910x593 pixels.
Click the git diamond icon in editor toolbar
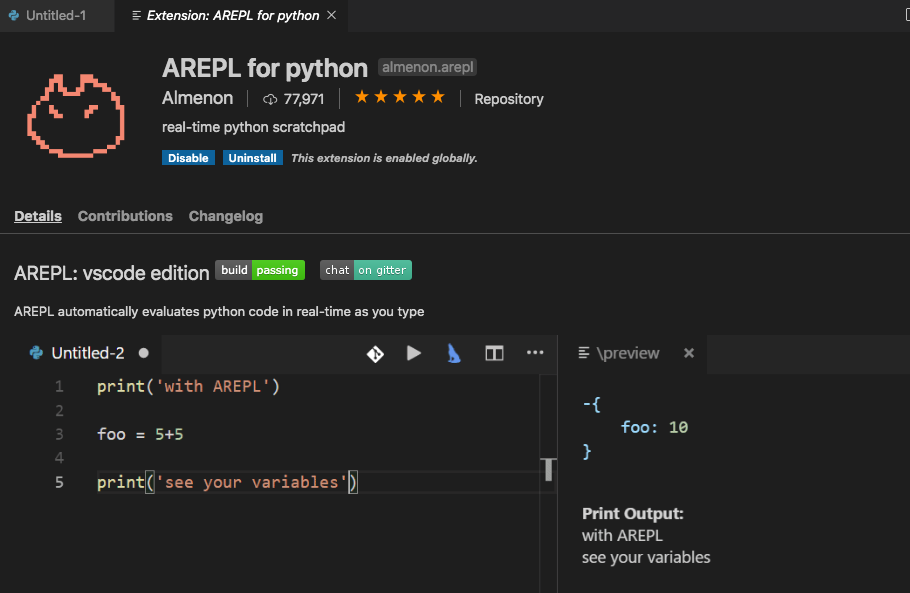point(375,353)
